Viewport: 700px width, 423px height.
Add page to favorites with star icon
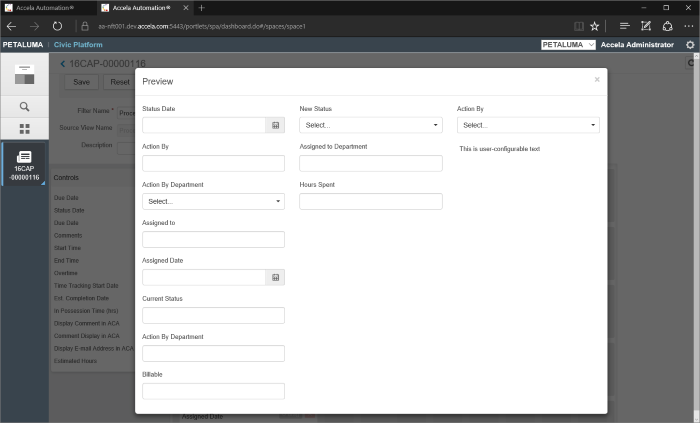pos(595,26)
